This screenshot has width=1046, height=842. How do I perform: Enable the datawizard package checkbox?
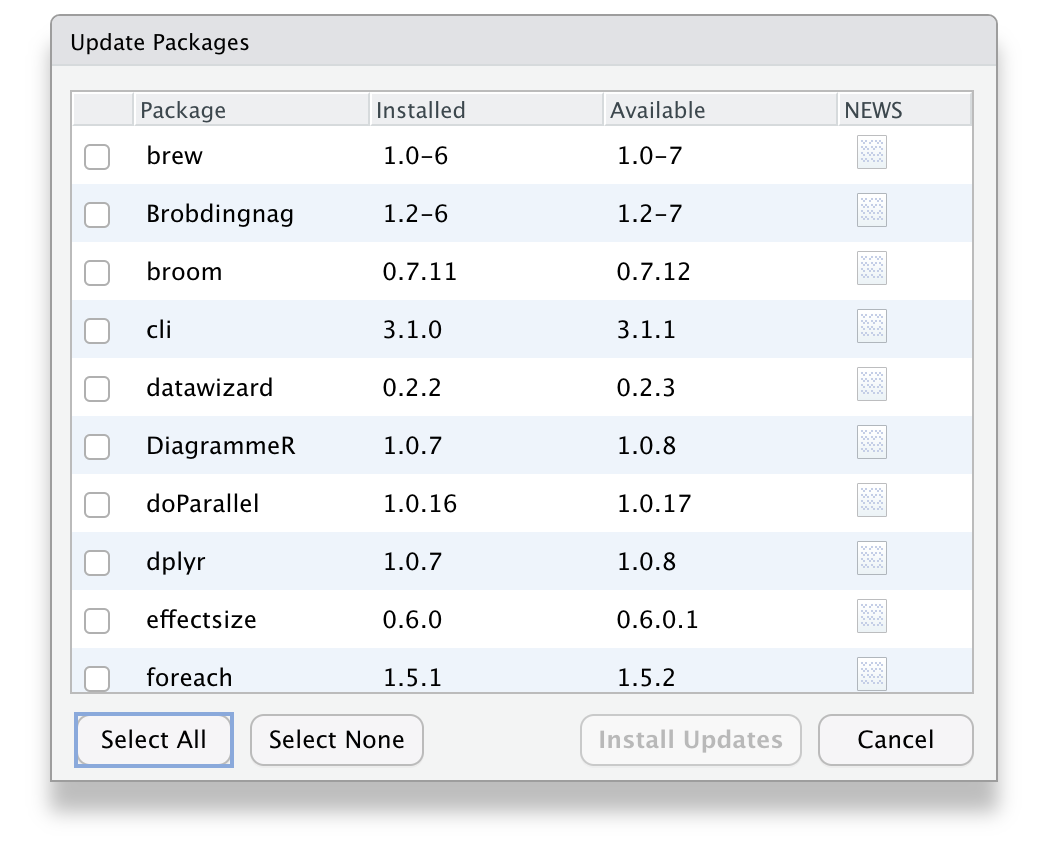click(x=97, y=389)
